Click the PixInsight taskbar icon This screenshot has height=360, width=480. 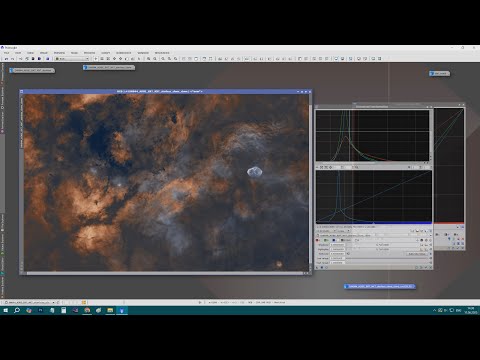[x=122, y=310]
